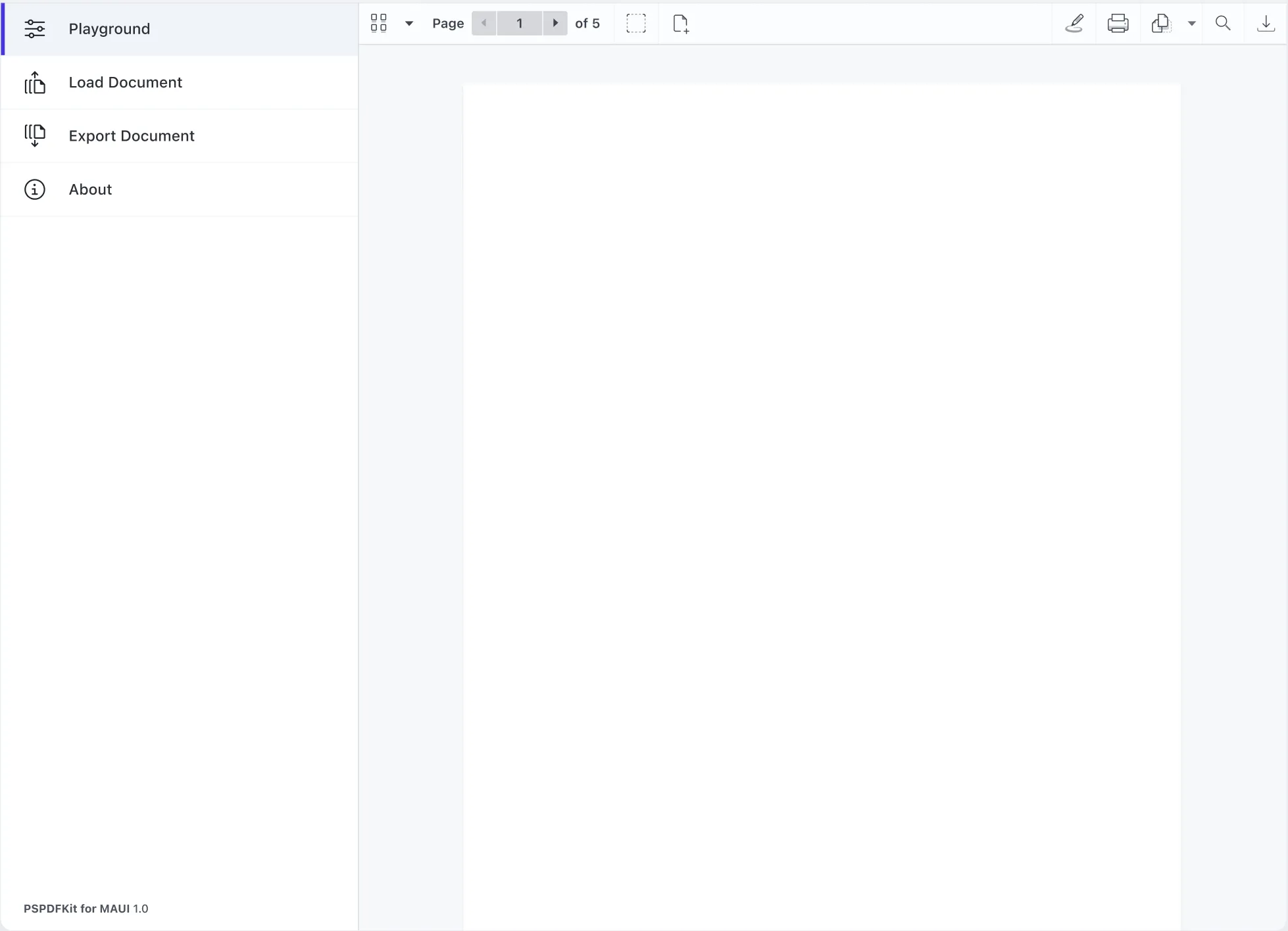Open the document editor add-page tool
The image size is (1288, 931).
[x=681, y=24]
